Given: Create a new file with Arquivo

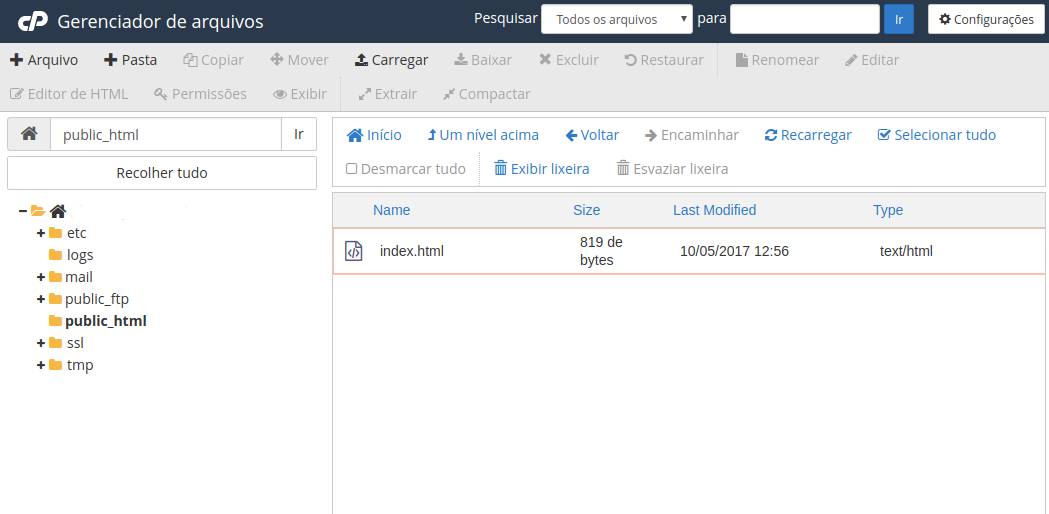Looking at the screenshot, I should (44, 60).
